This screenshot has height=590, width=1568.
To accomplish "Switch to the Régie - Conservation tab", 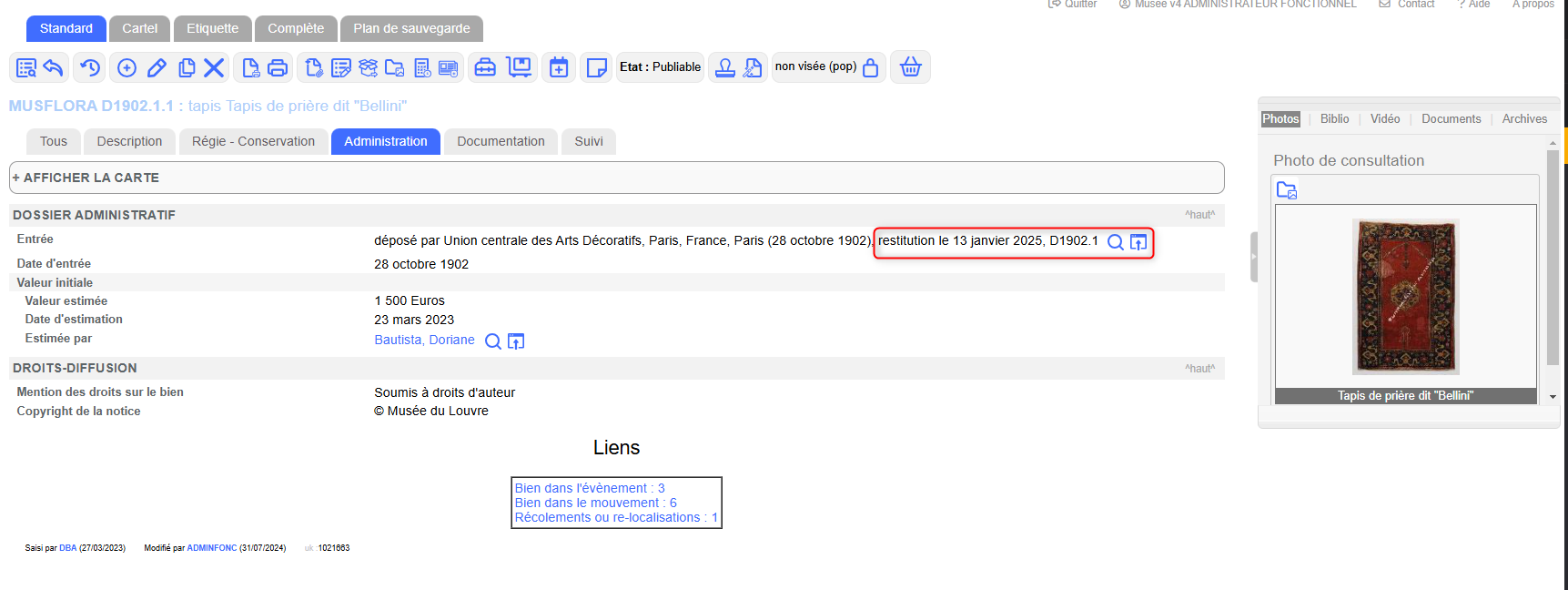I will pyautogui.click(x=253, y=141).
